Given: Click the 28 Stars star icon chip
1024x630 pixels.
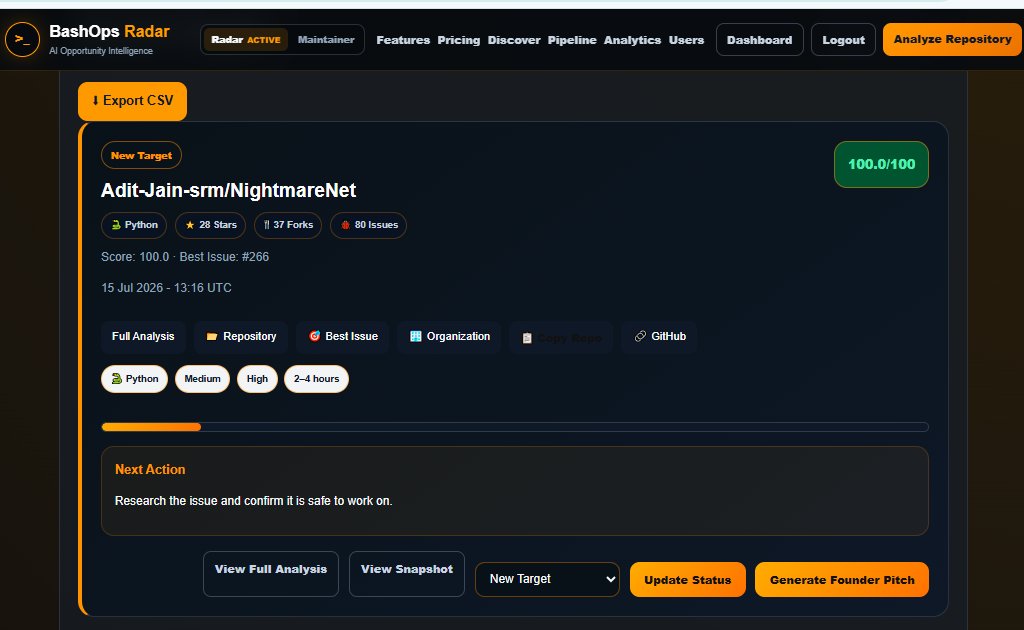Looking at the screenshot, I should pyautogui.click(x=210, y=225).
